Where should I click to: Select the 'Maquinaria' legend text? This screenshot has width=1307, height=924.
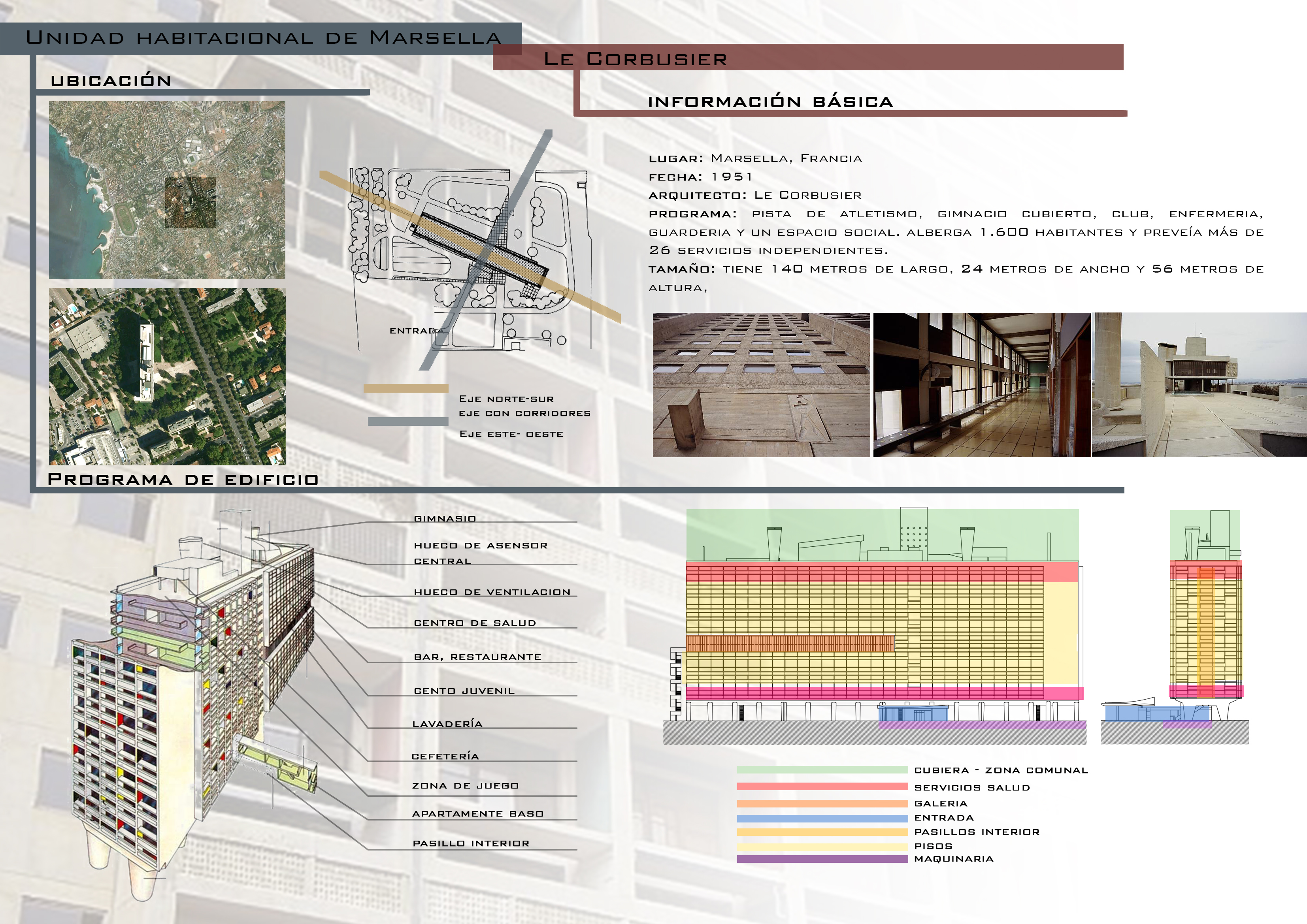(954, 859)
